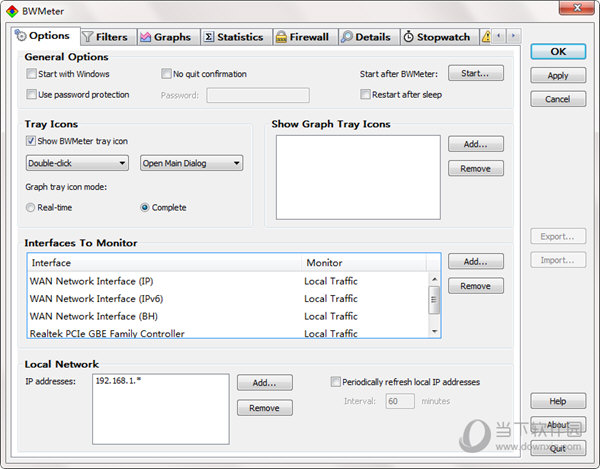The image size is (600, 469).
Task: Click the Details tab magnifier icon
Action: coord(346,37)
